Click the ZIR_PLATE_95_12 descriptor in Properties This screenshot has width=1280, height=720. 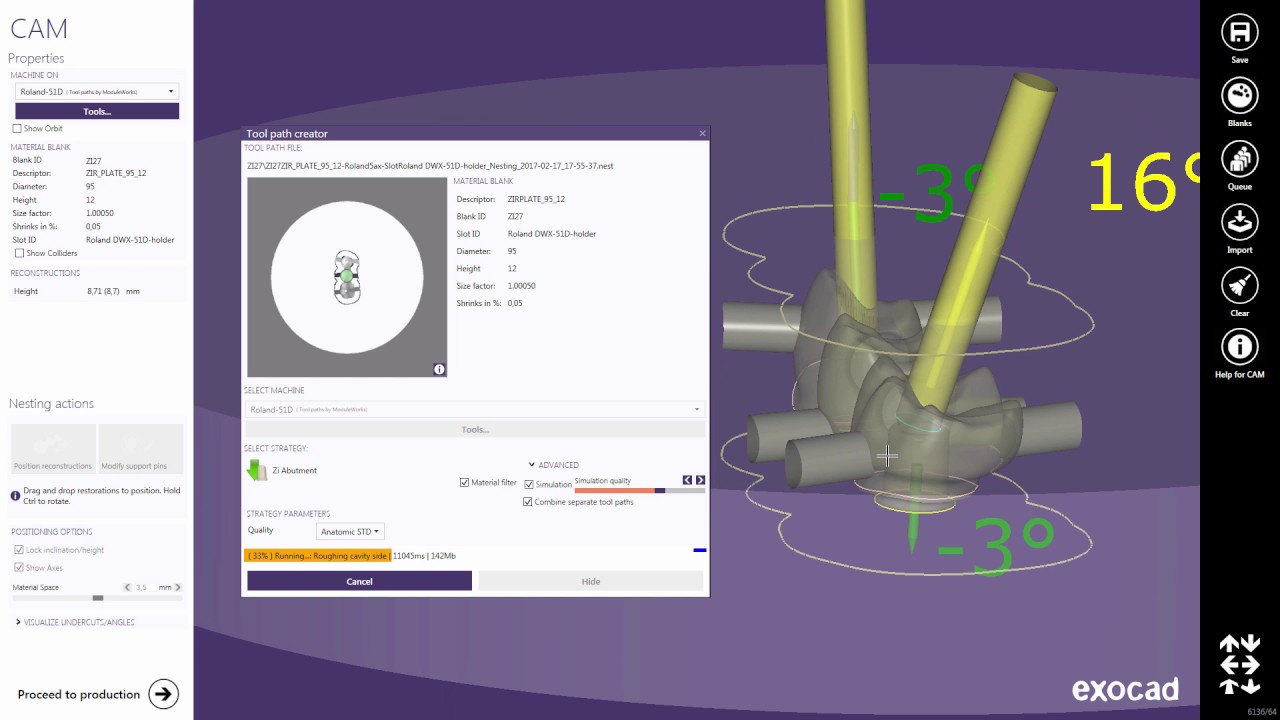116,173
